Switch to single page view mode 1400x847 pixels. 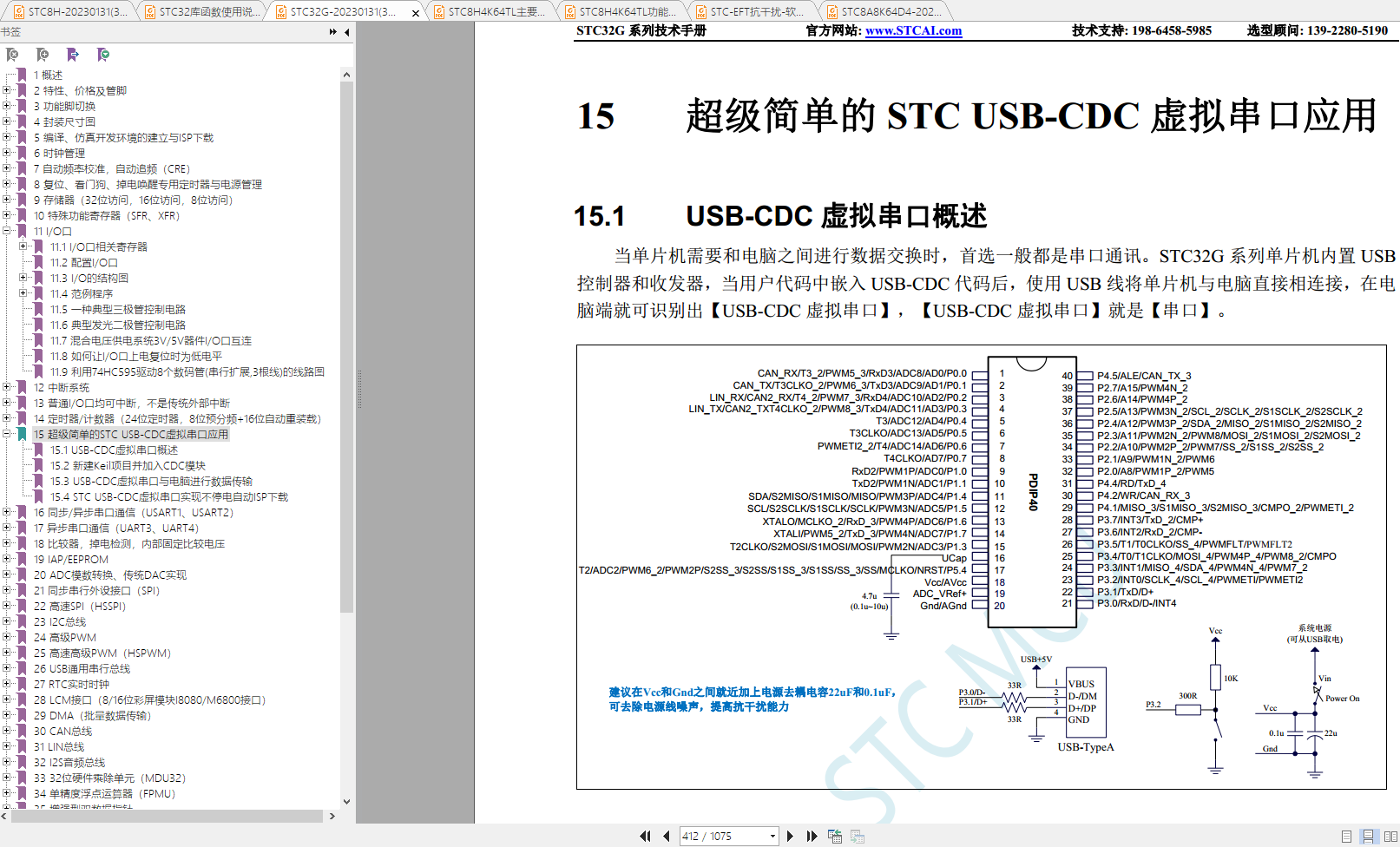pos(1346,837)
